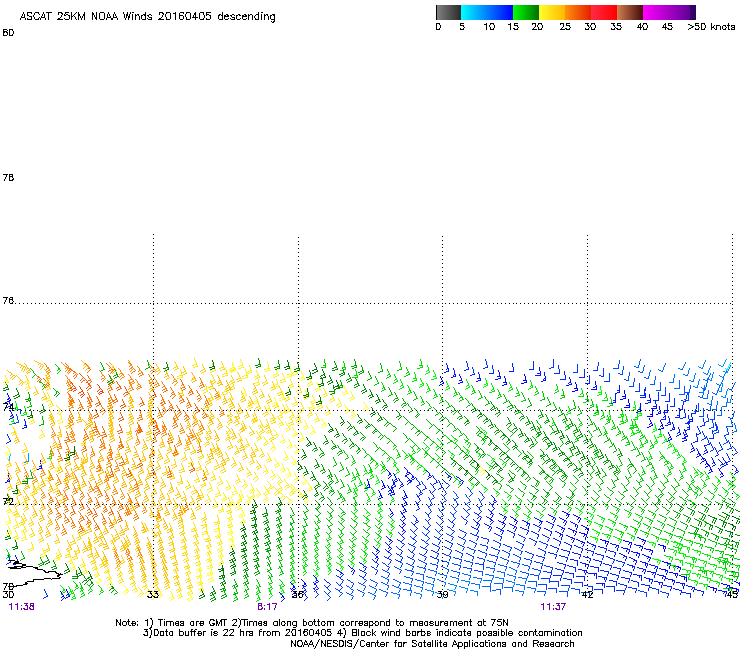Click the legend tick label 40
This screenshot has width=740, height=650.
(642, 27)
